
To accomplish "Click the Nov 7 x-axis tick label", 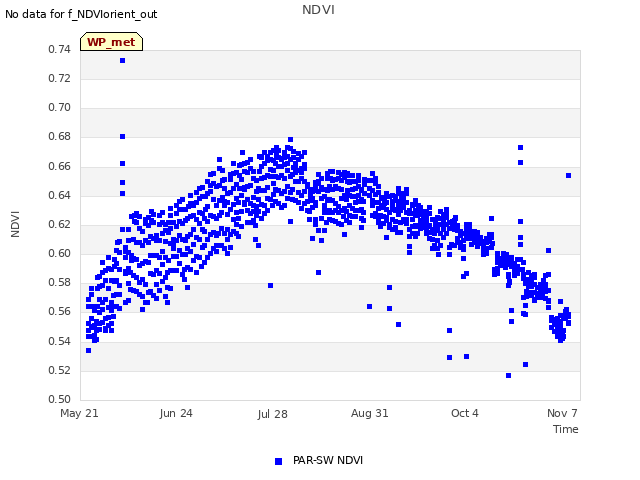I will [562, 413].
